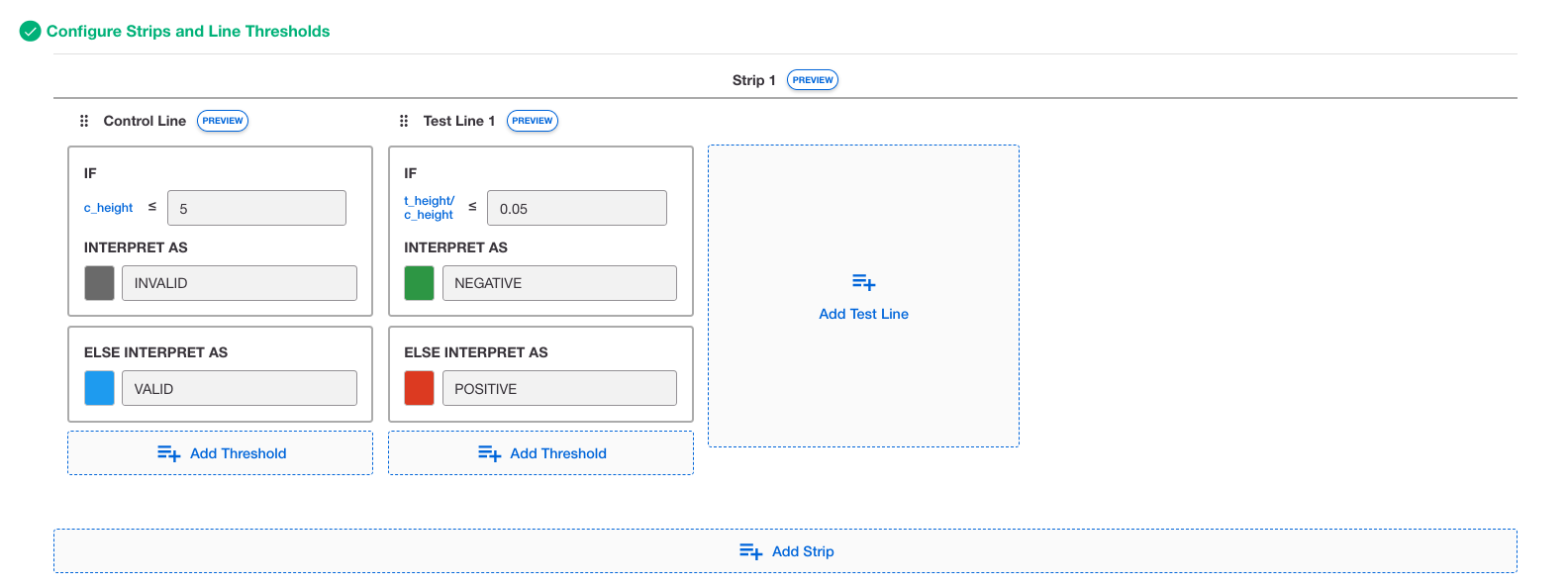Edit the VALID interpretation field
This screenshot has height=588, width=1568.
tap(240, 388)
